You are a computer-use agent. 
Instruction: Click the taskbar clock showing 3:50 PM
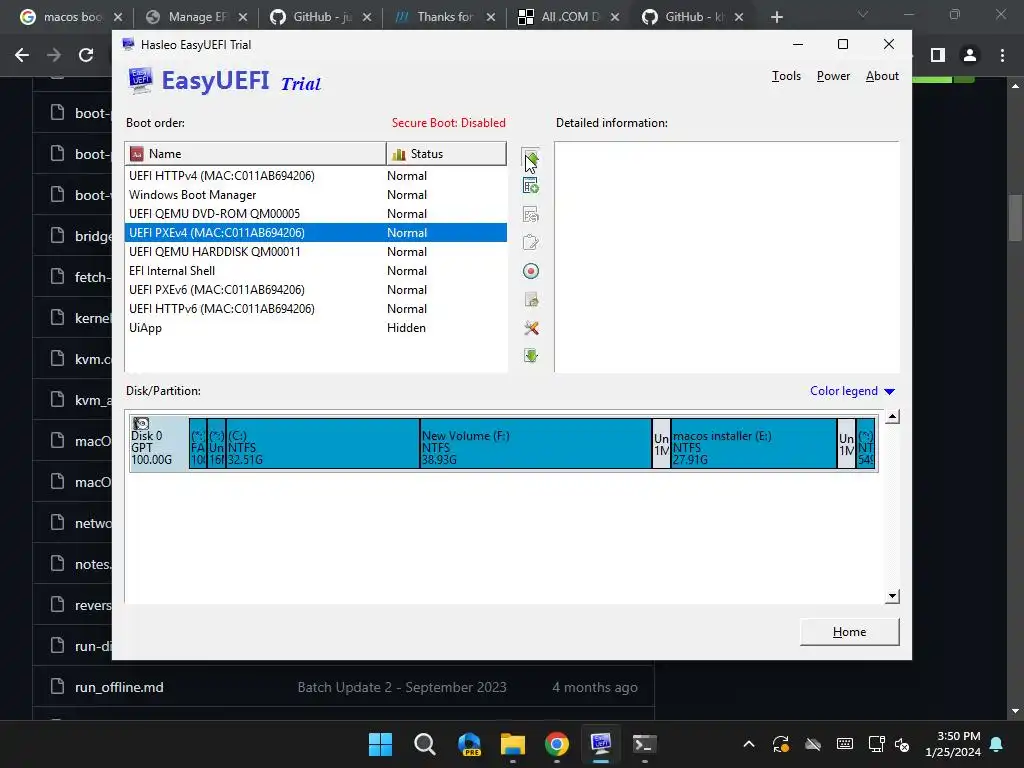click(953, 744)
